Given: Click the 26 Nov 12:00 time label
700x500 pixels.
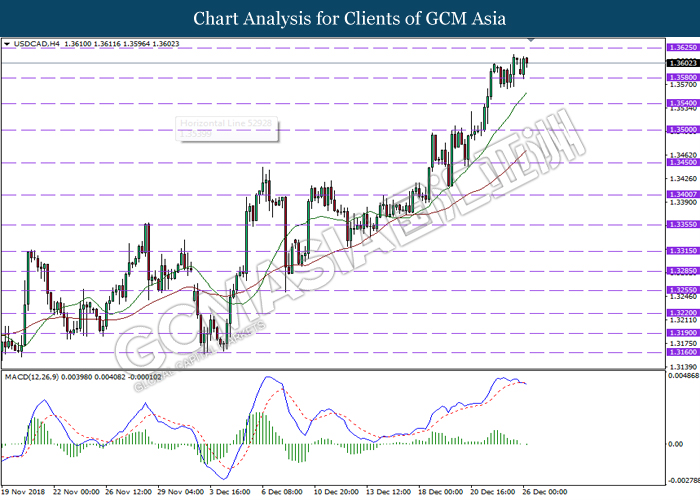Looking at the screenshot, I should 129,492.
